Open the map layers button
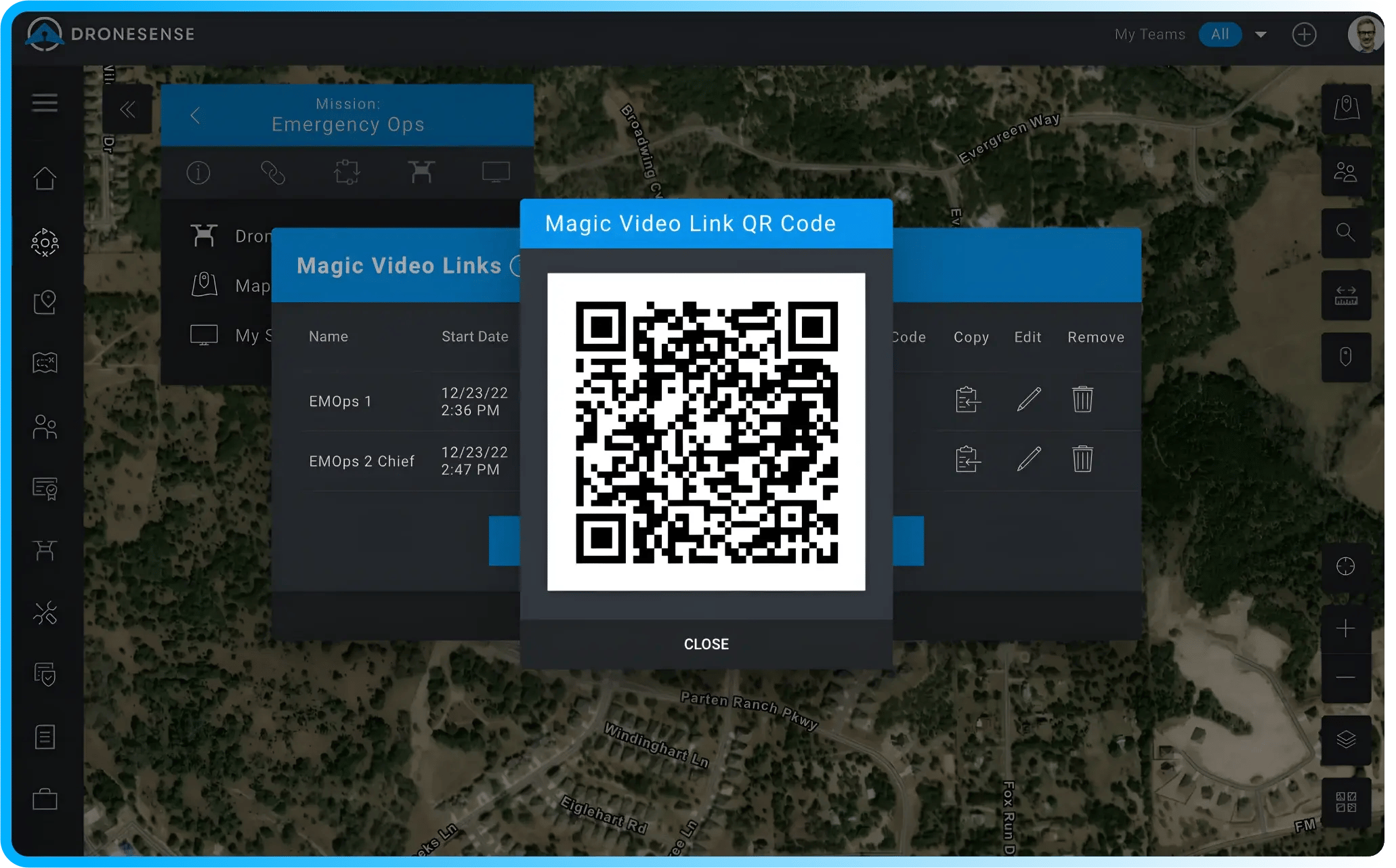The image size is (1396, 868). [1346, 739]
